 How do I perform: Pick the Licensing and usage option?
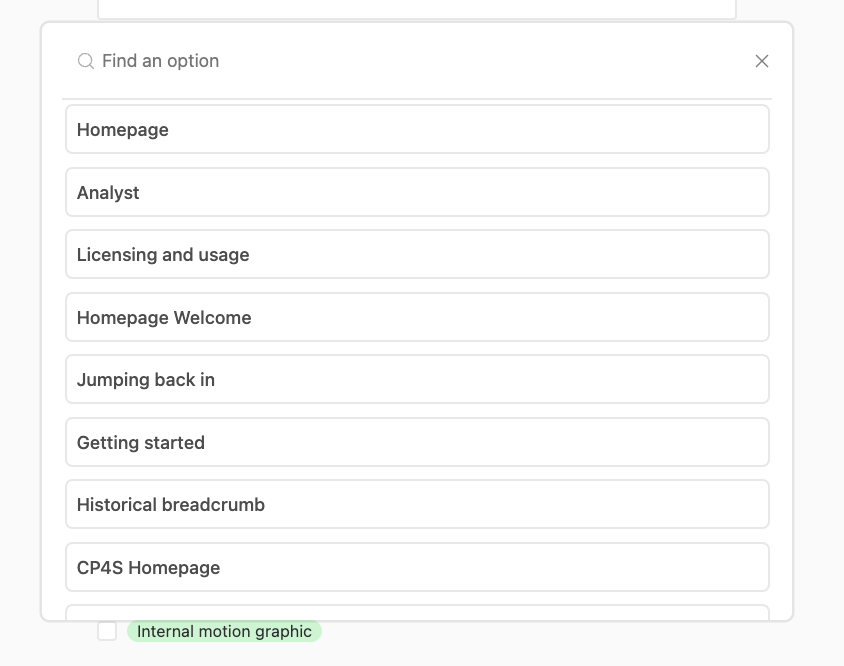417,254
